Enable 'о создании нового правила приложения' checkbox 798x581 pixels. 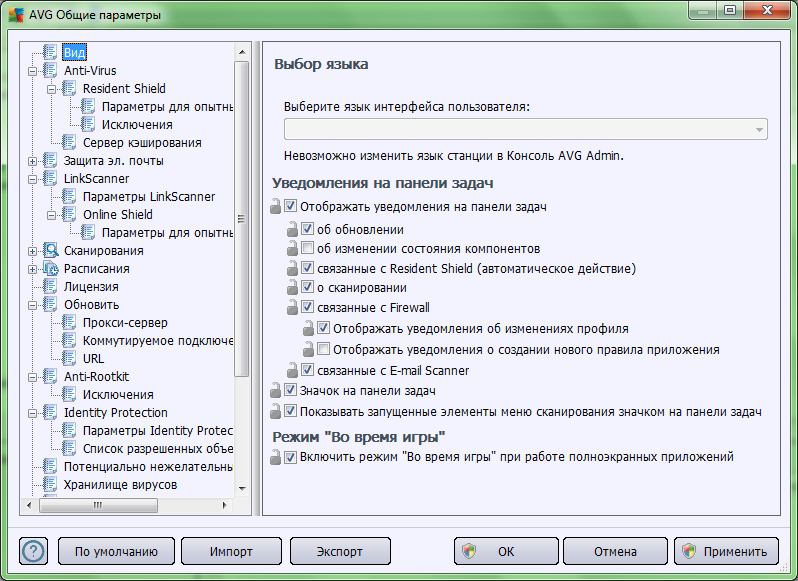[x=323, y=349]
